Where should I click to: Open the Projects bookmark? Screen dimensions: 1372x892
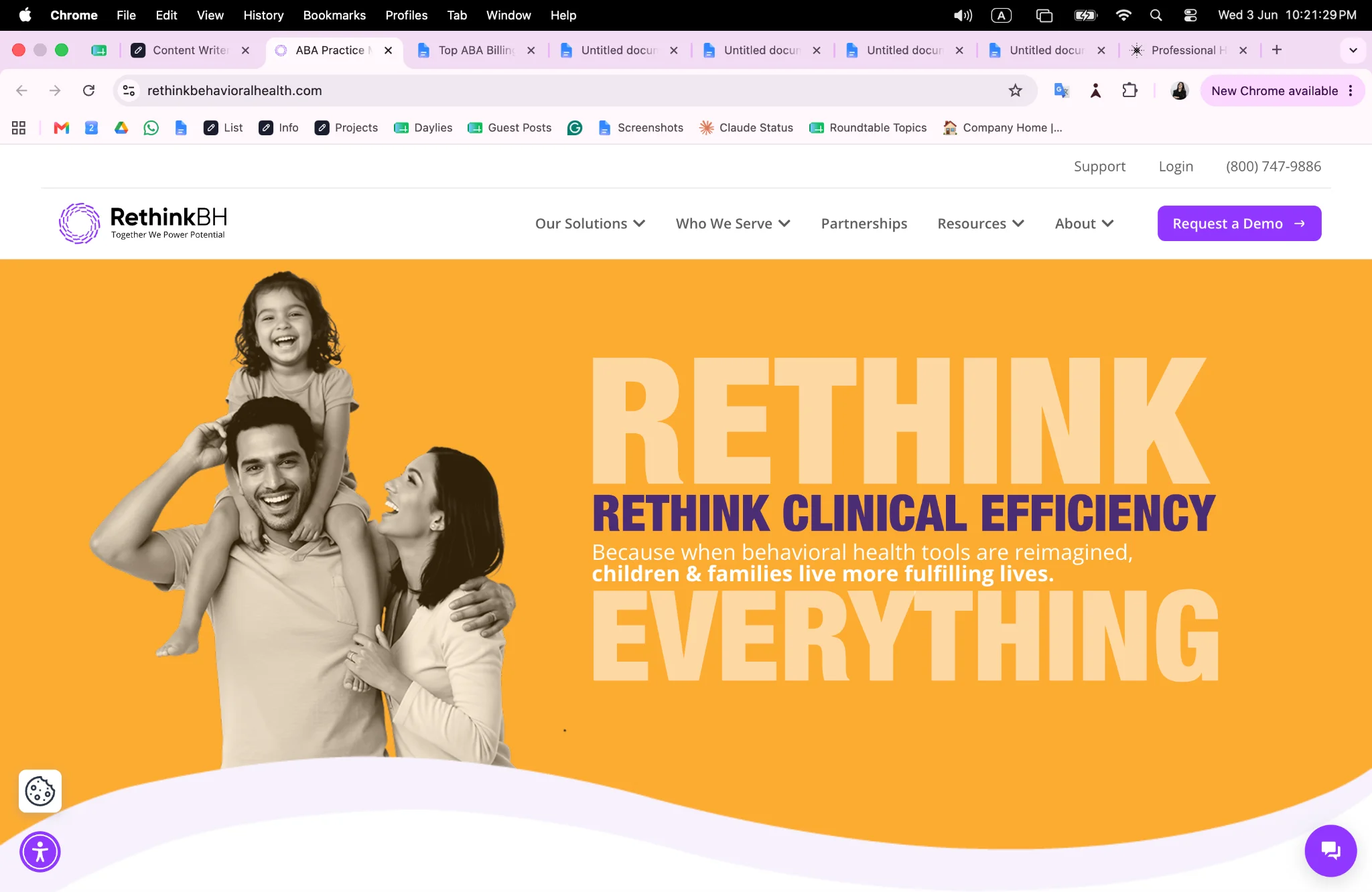pyautogui.click(x=346, y=128)
